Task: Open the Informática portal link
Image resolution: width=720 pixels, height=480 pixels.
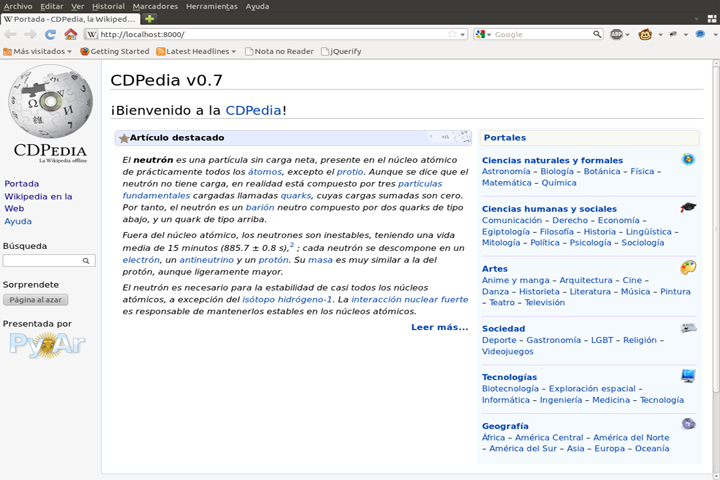Action: pos(506,400)
